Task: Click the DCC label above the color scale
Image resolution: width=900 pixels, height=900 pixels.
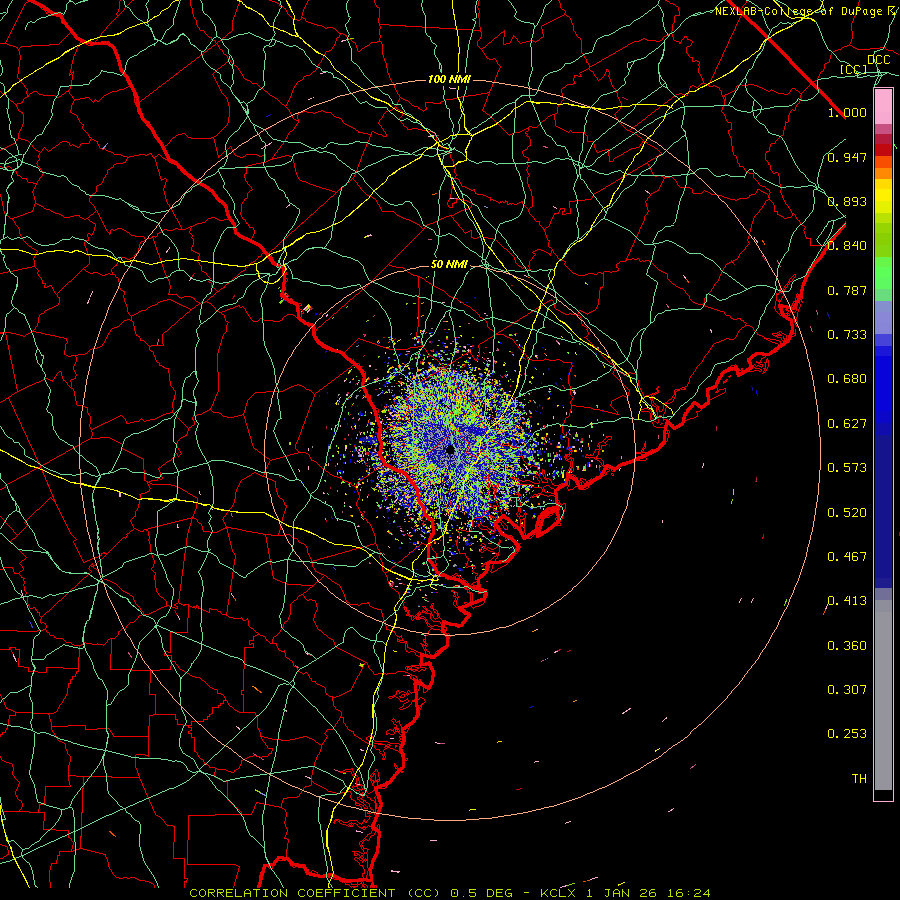Action: point(879,60)
